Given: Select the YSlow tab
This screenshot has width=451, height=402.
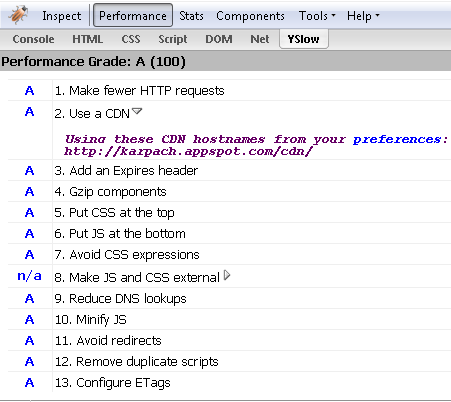Looking at the screenshot, I should 304,39.
